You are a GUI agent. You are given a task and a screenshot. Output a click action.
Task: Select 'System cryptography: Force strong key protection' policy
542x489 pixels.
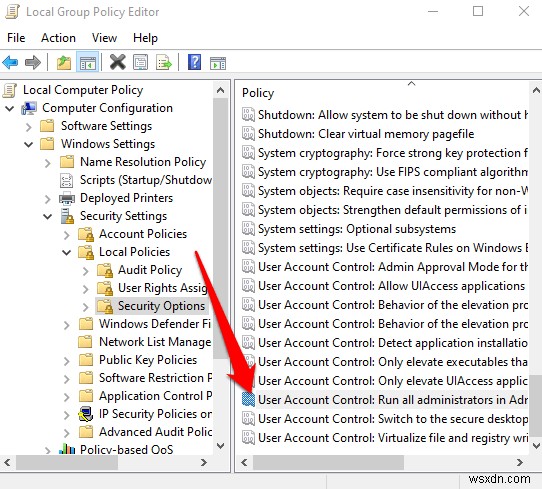(x=393, y=153)
